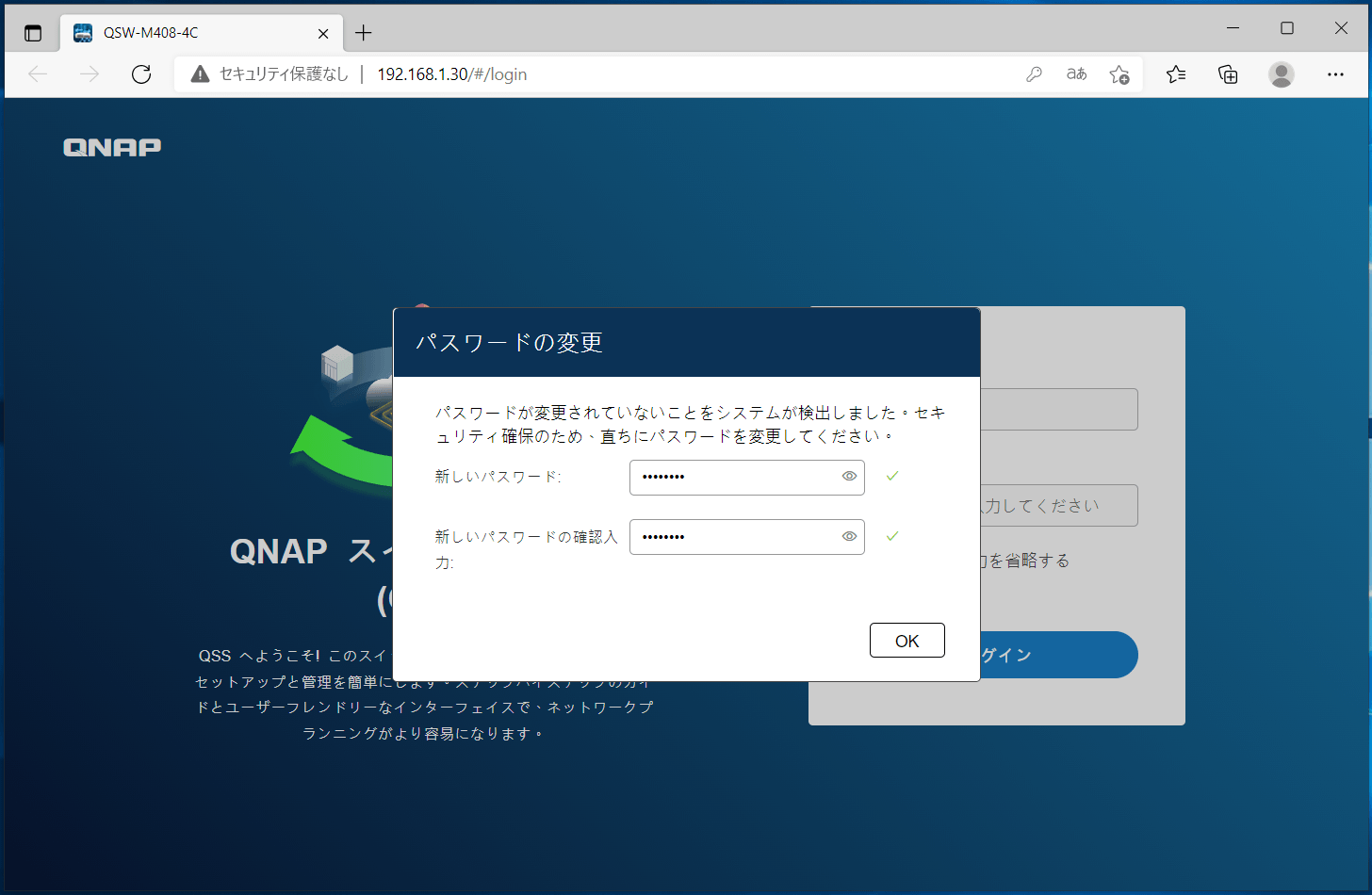
Task: Click the QNAP logo
Action: (112, 147)
